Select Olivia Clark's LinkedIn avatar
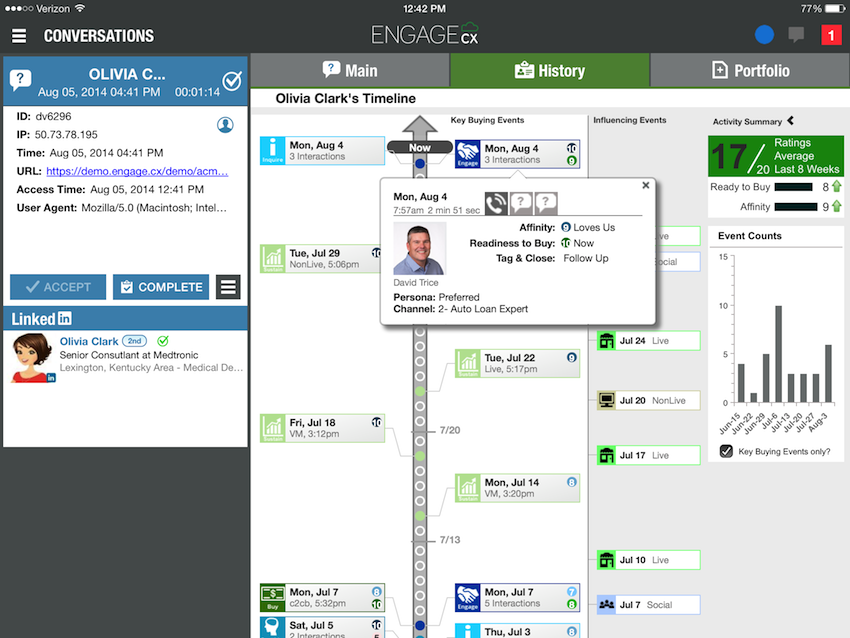850x638 pixels. pos(33,358)
